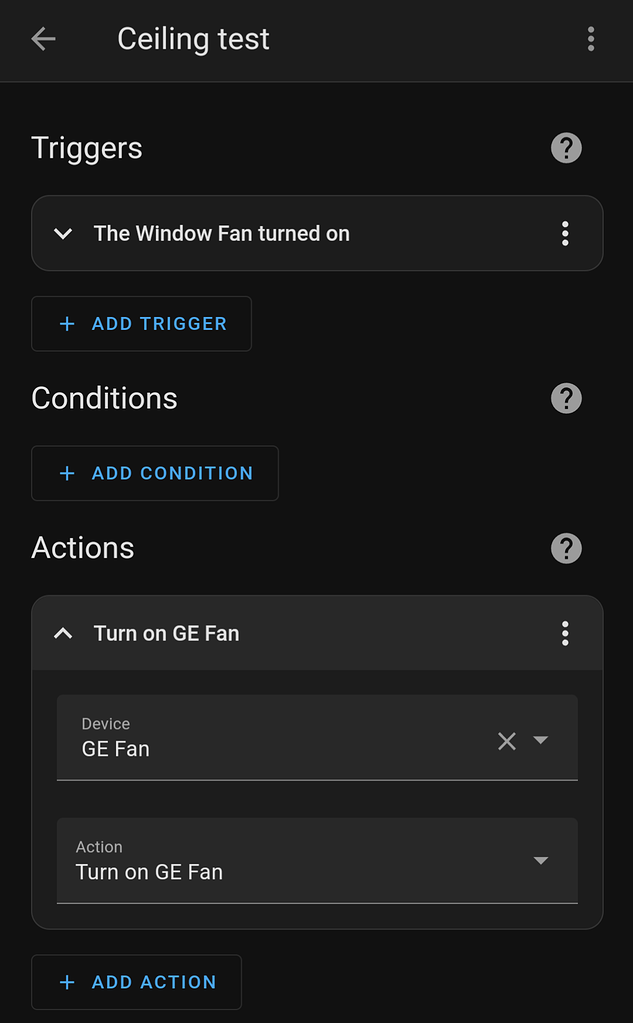Open help for the Conditions section
The image size is (633, 1023).
[566, 398]
